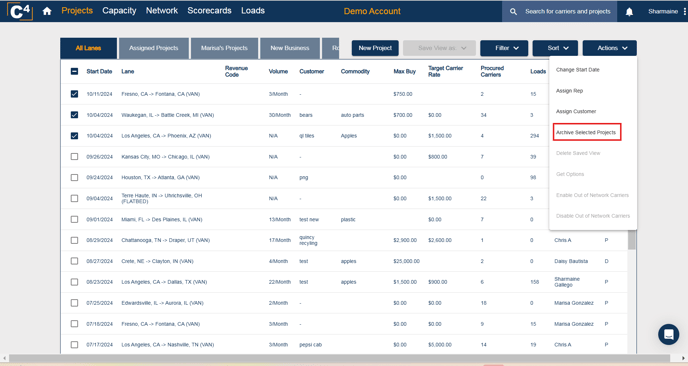Open the Houston, TX -> Atlanta lane

pos(161,177)
